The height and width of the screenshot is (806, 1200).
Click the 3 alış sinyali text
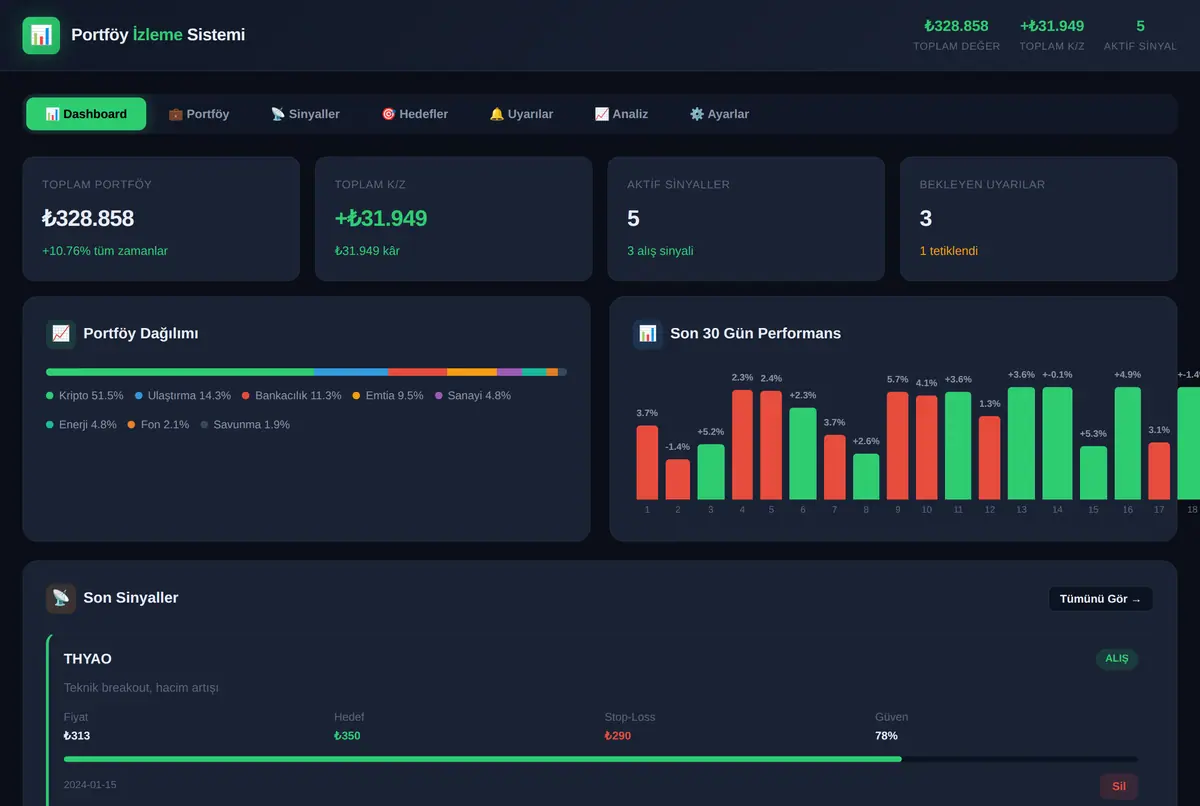[660, 251]
